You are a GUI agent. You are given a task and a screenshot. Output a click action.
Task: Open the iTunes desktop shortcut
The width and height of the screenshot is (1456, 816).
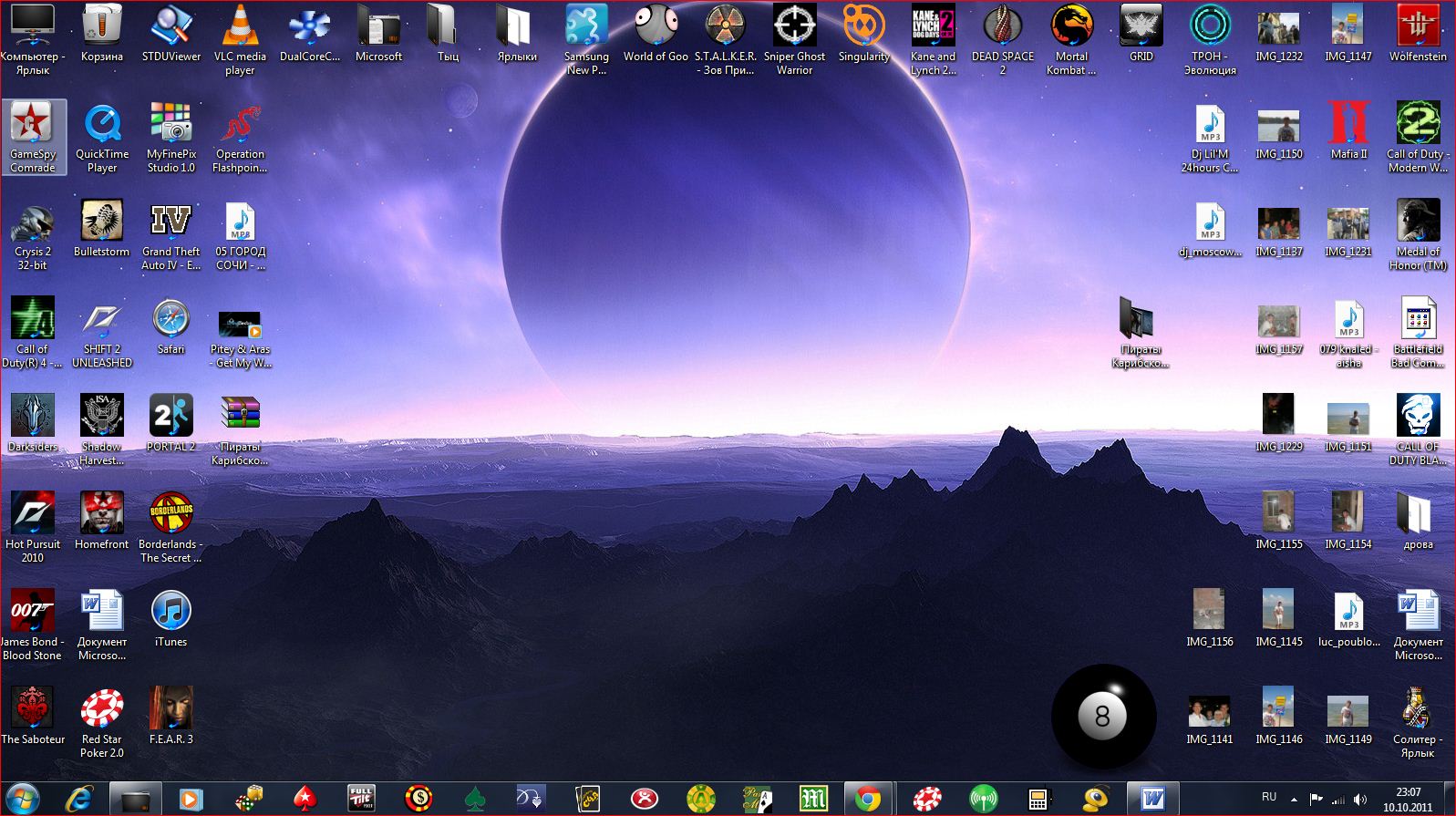coord(170,613)
